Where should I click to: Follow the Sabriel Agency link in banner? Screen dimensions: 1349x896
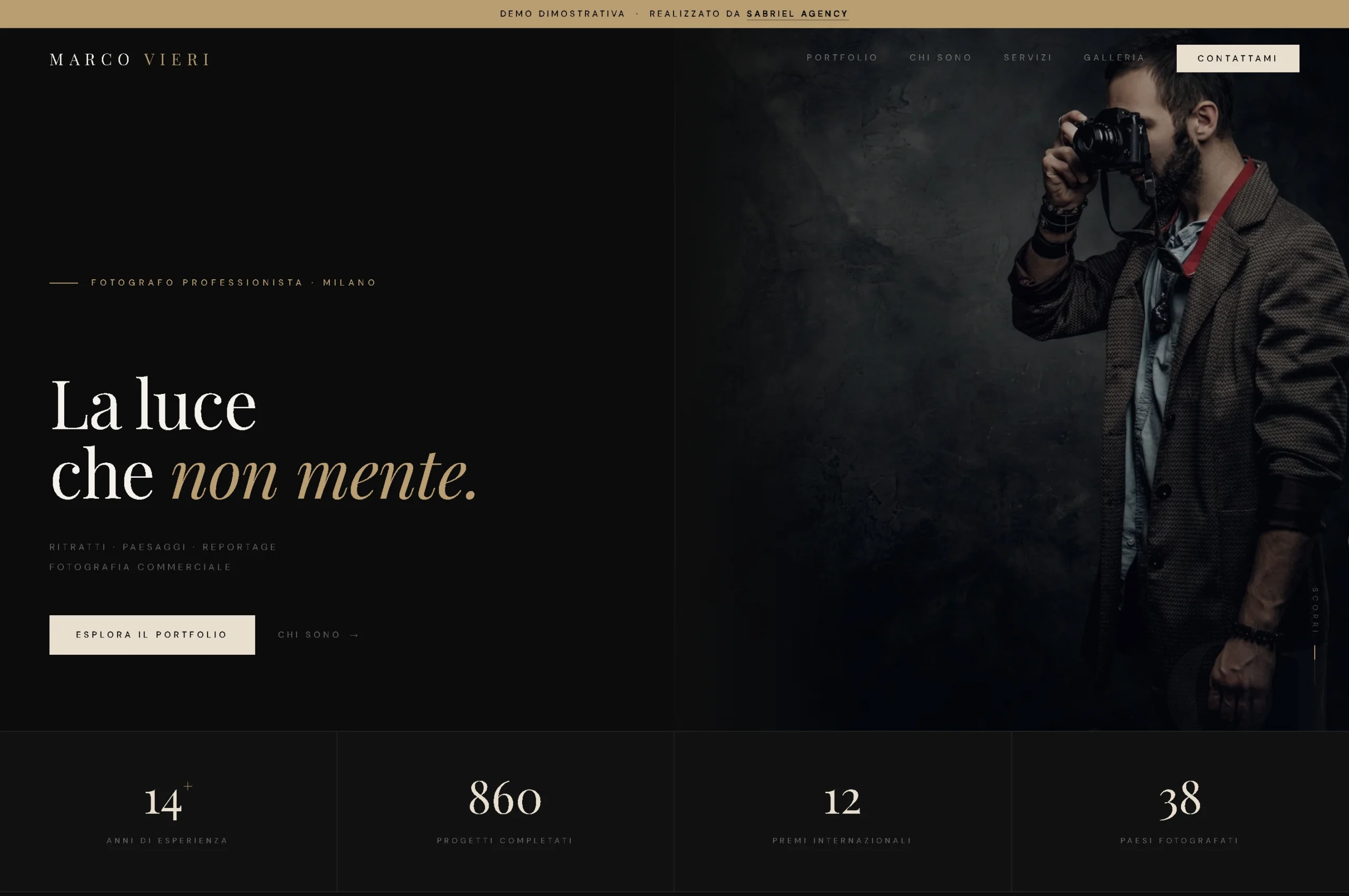tap(797, 14)
